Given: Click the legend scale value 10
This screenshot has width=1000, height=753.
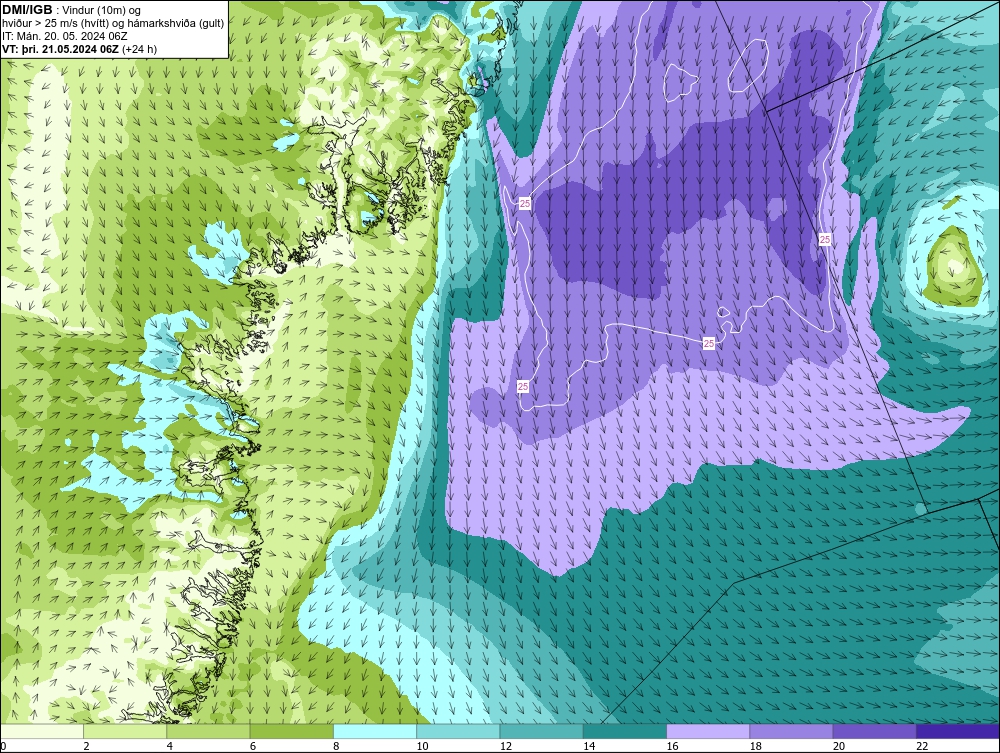Looking at the screenshot, I should click(422, 747).
